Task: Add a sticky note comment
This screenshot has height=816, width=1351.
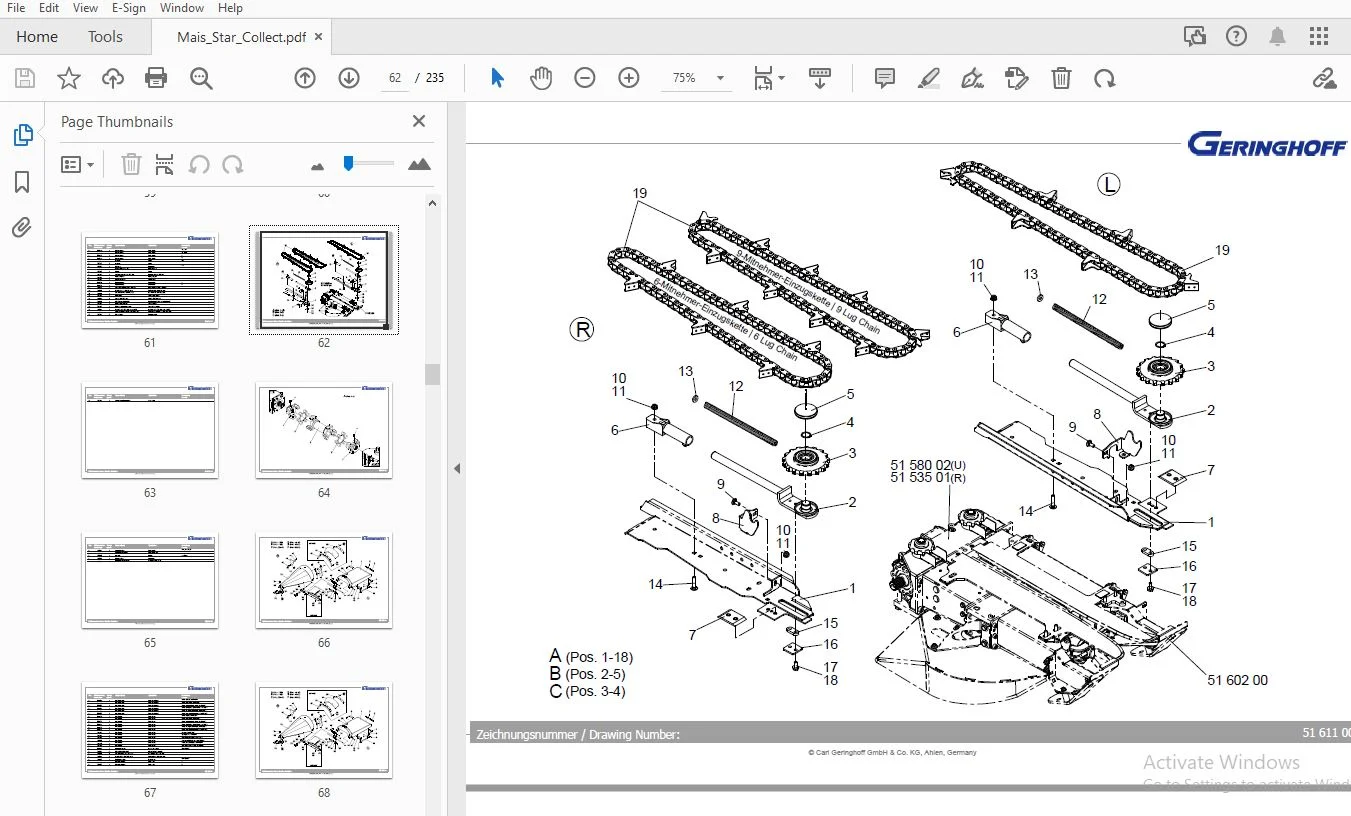Action: (885, 78)
